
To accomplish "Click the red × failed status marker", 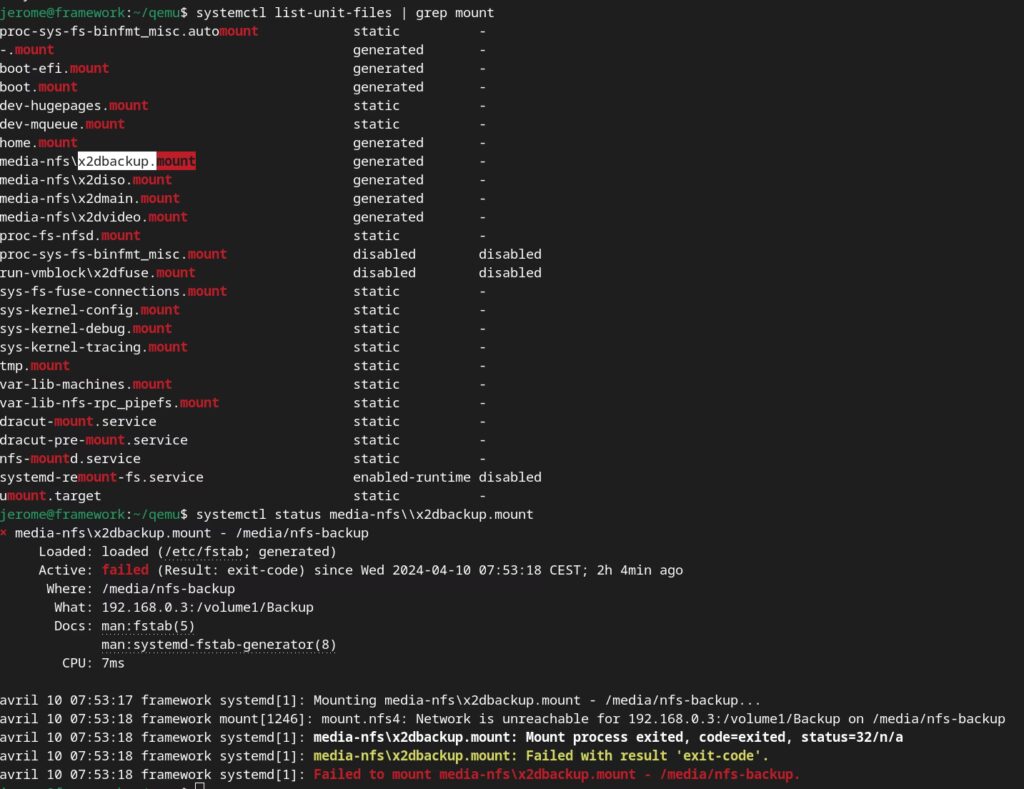I will (x=5, y=533).
